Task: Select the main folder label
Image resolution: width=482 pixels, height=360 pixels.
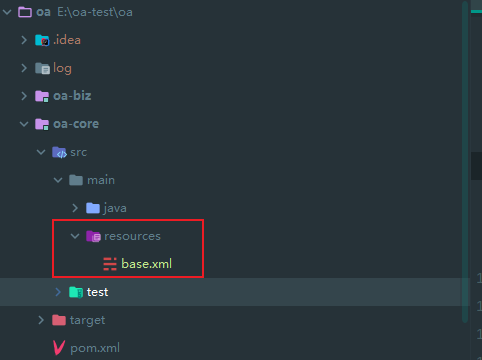Action: 101,180
